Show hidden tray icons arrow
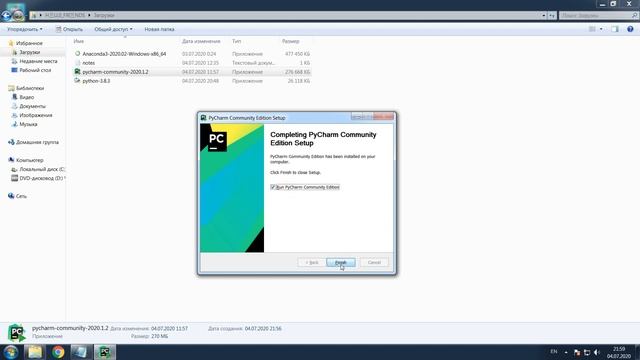Viewport: 640px width, 360px height. [x=566, y=352]
